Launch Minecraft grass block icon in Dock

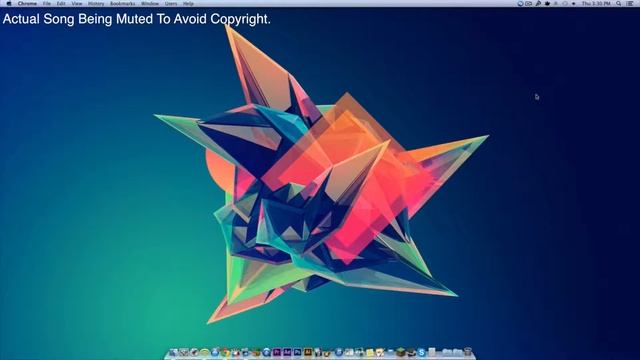(401, 352)
